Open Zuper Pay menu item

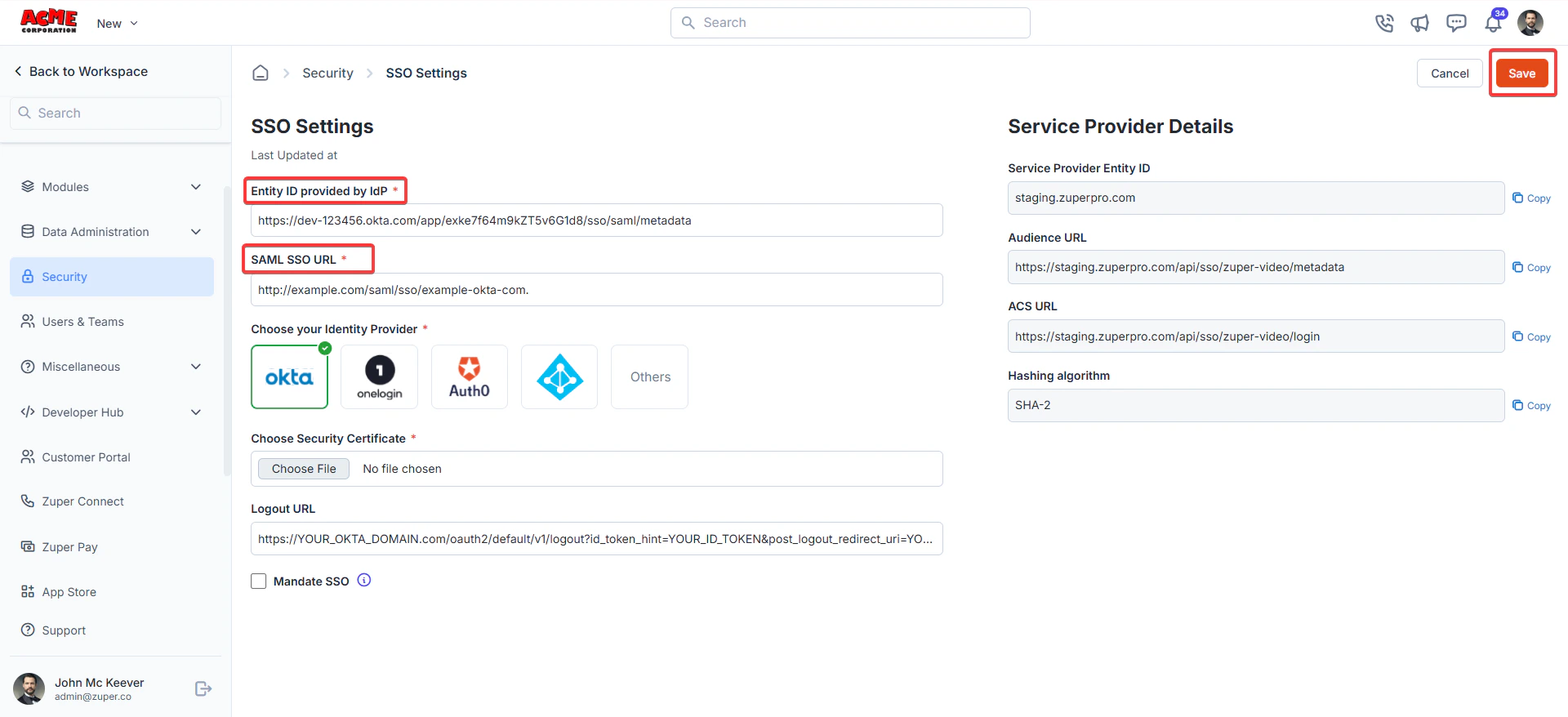(112, 546)
